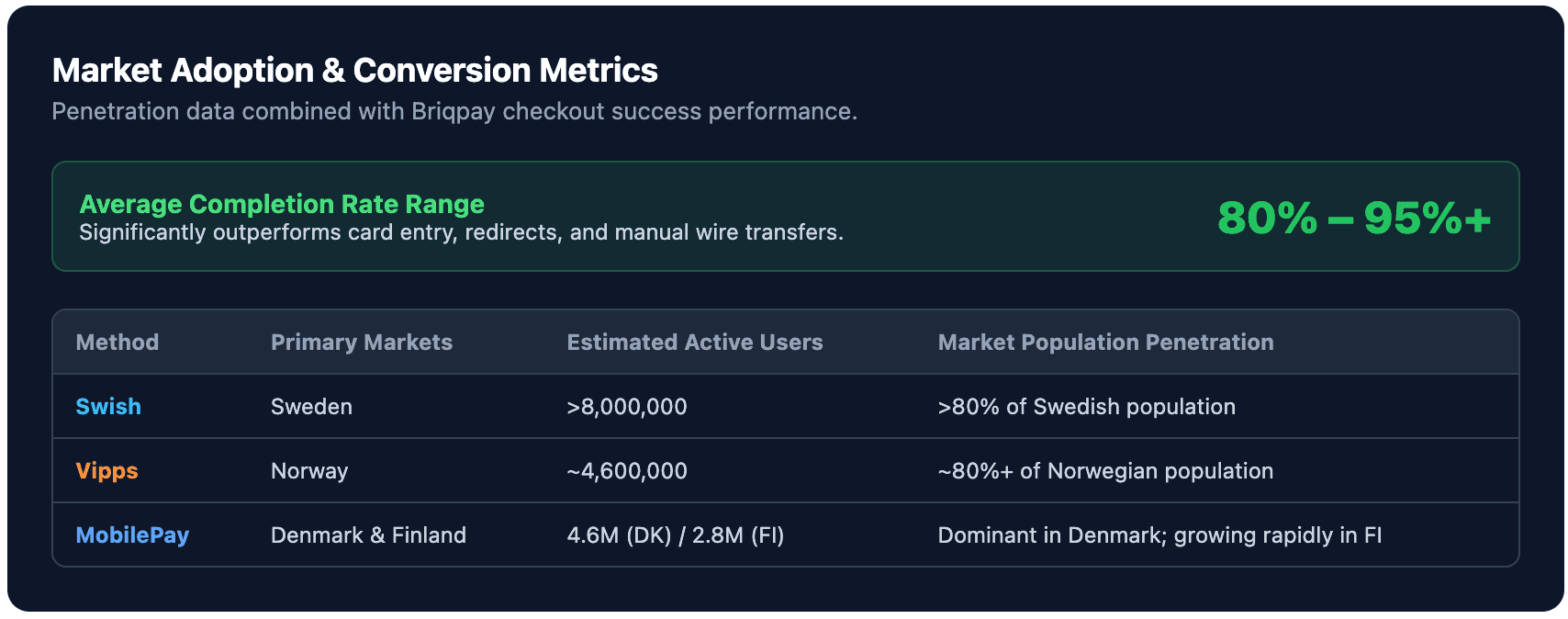
Task: Click the 'Norway' market cell
Action: click(309, 471)
